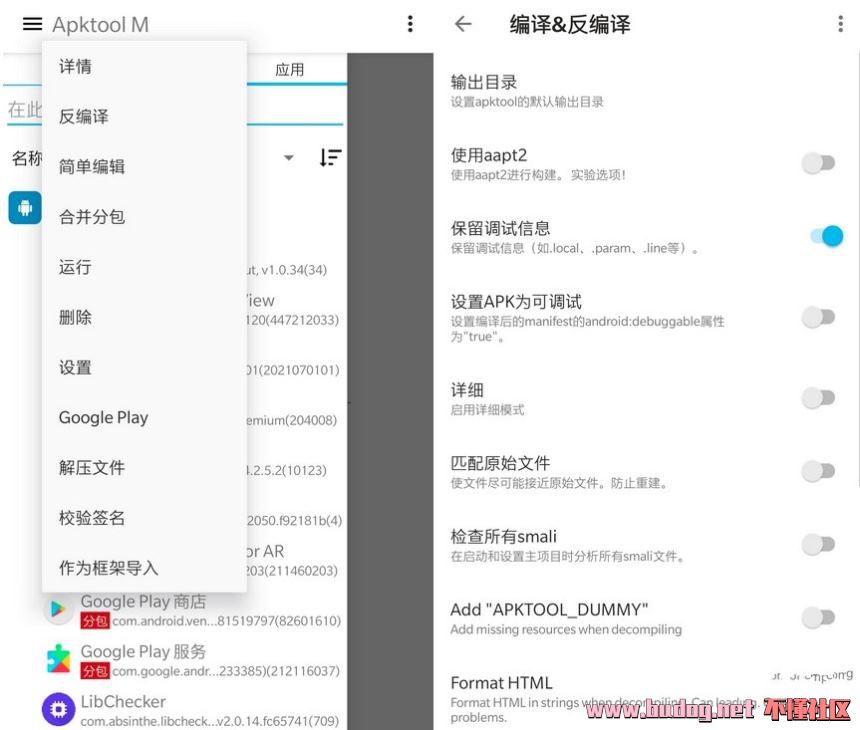Select 反编译 from the context menu

coord(144,116)
